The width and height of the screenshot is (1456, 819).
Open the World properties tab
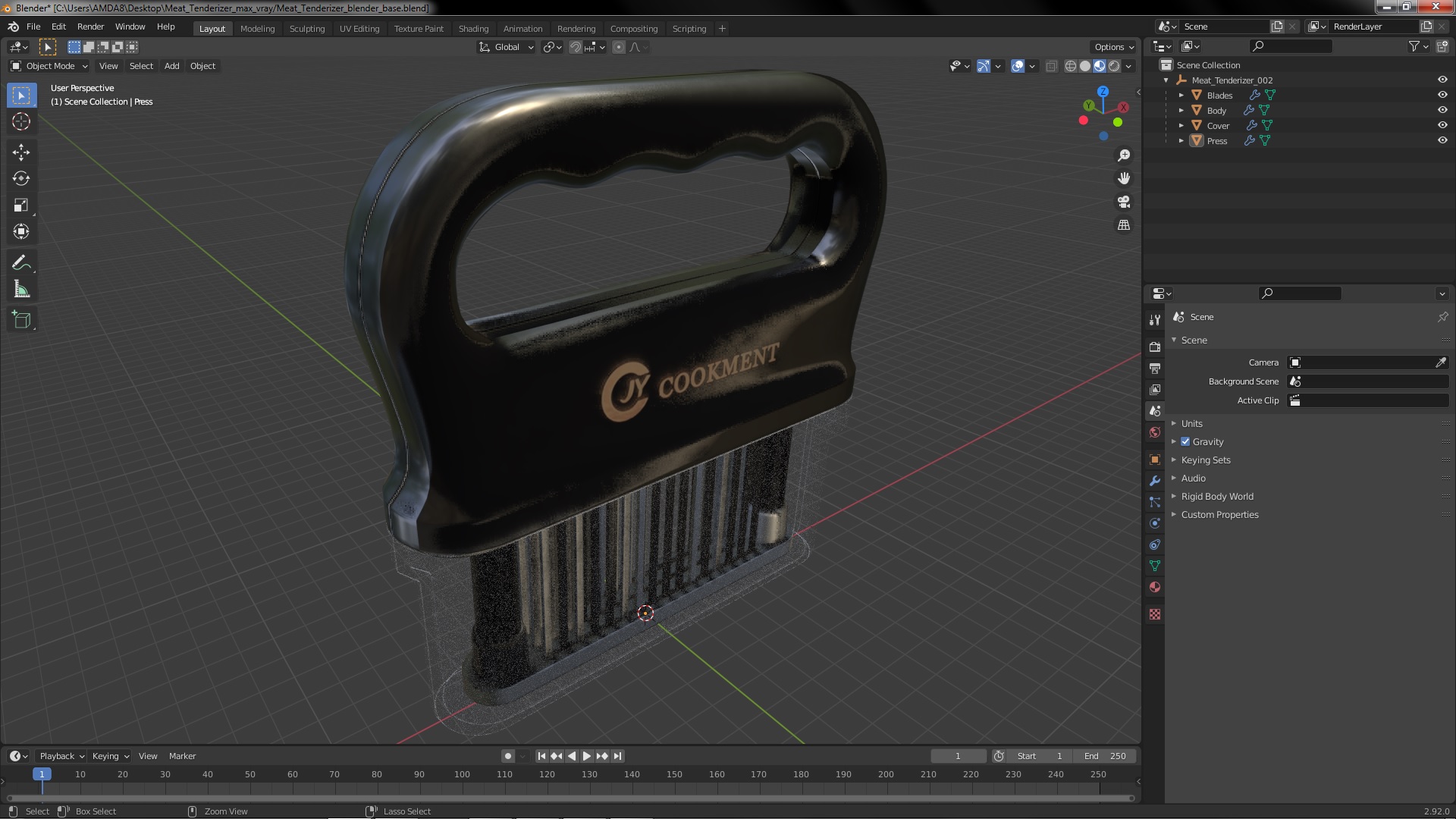[1155, 432]
